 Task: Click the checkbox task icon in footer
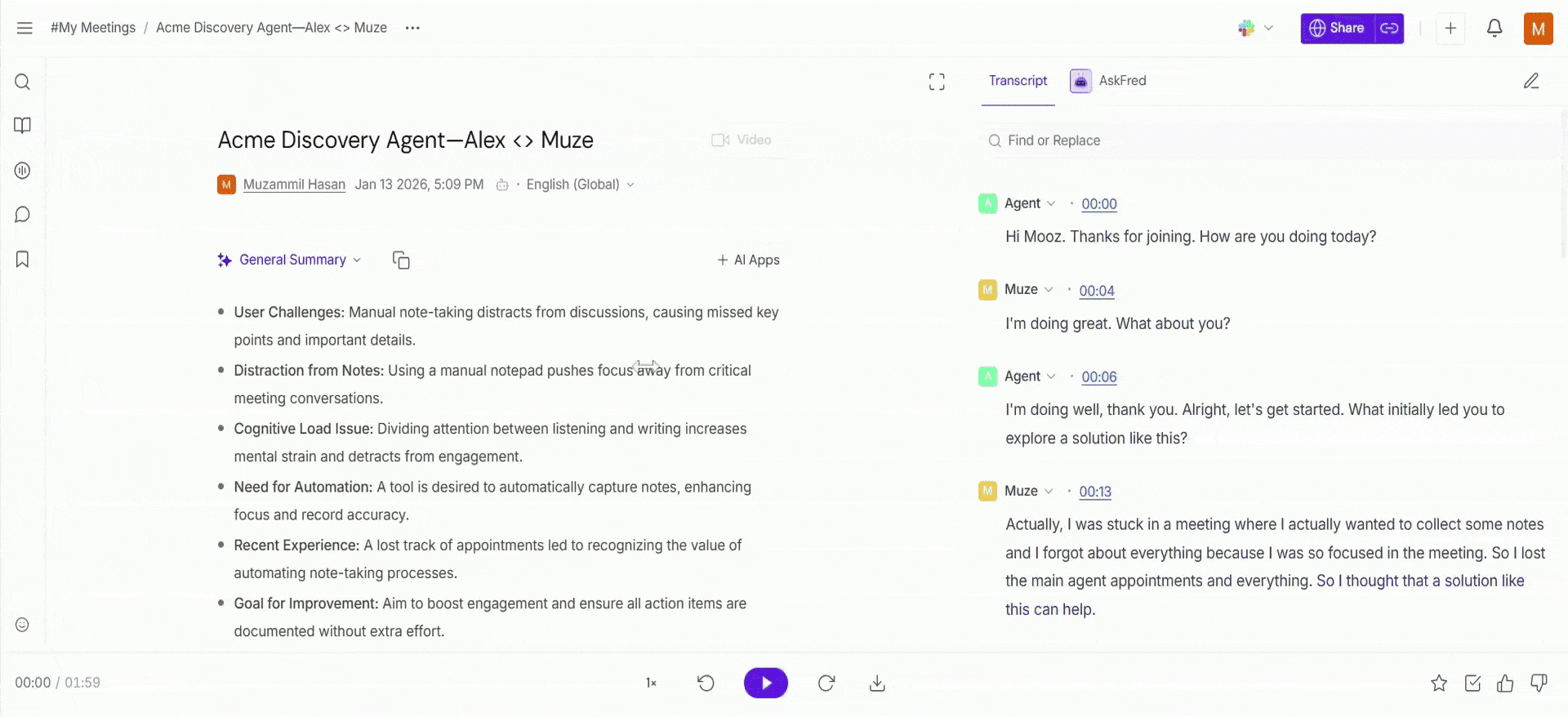1472,684
